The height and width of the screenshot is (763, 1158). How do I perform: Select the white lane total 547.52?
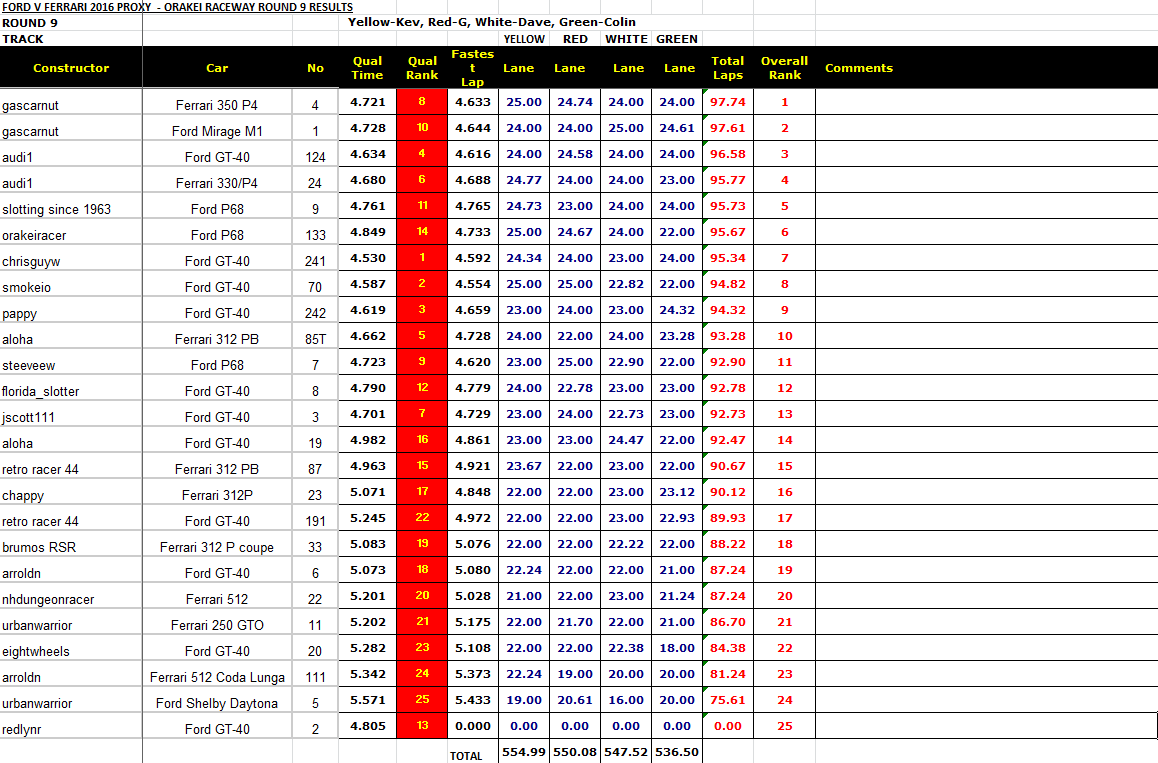pos(626,752)
